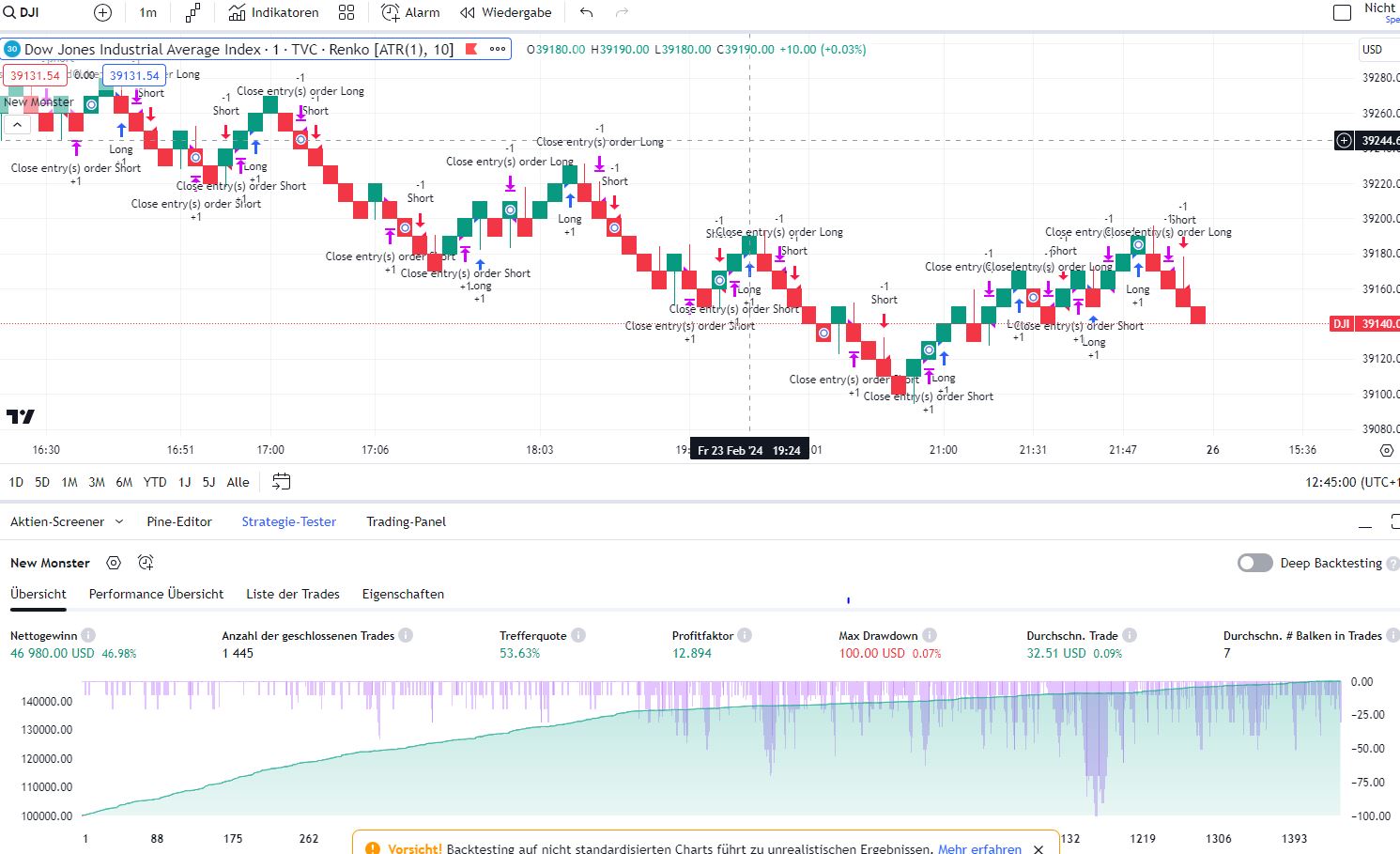Open timezone menu at 12:45:00 clock
Screen dimensions: 1400x854
(1352, 482)
